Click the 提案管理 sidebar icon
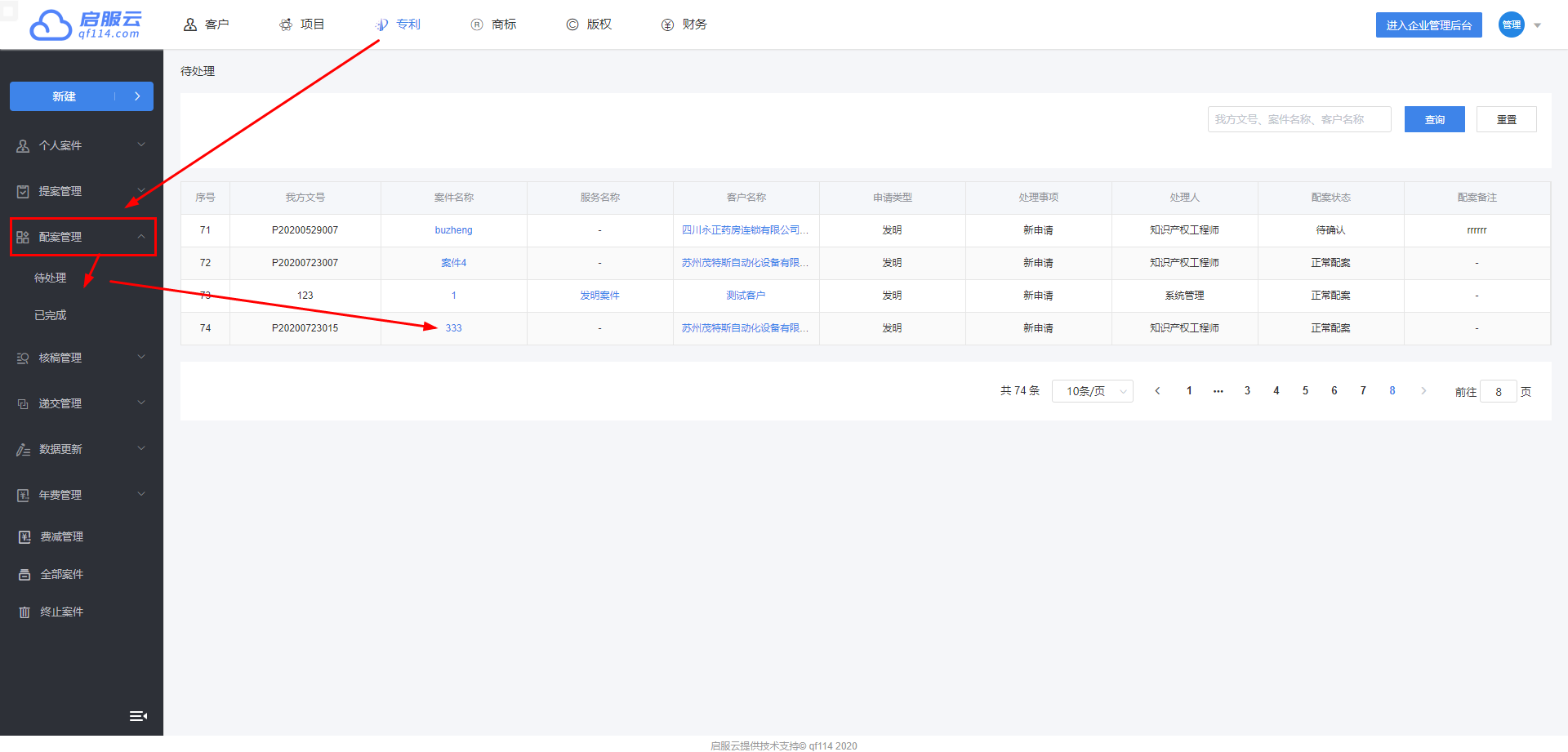1568x752 pixels. (x=23, y=191)
